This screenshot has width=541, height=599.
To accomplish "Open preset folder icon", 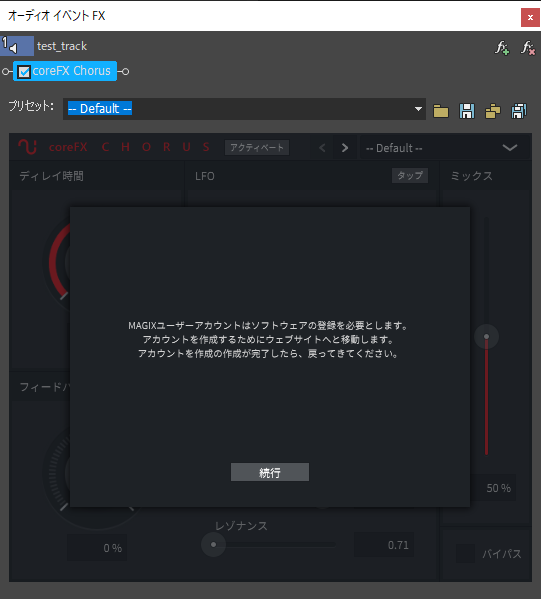I will [x=441, y=111].
